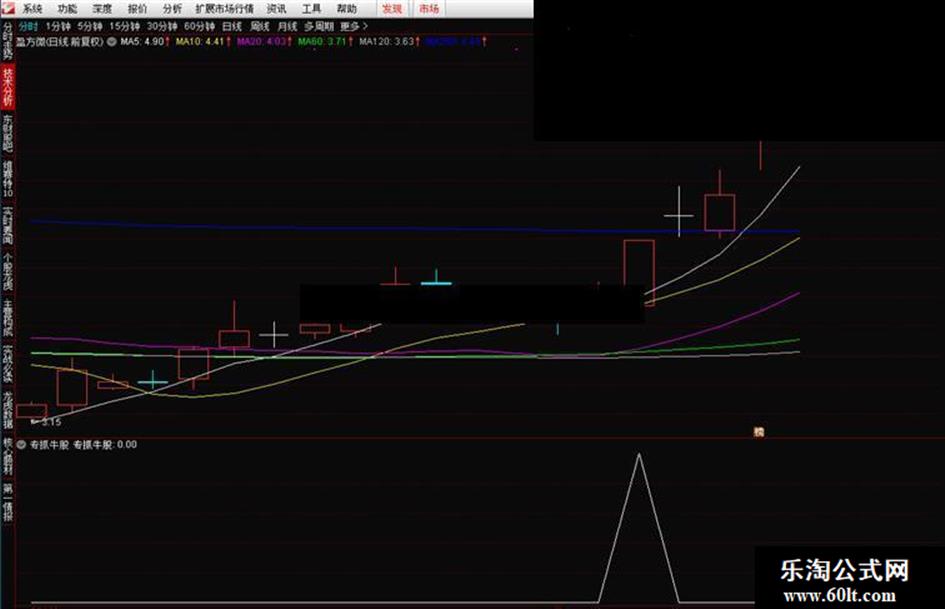945x609 pixels.
Task: Open the 工具 menu
Action: [312, 8]
